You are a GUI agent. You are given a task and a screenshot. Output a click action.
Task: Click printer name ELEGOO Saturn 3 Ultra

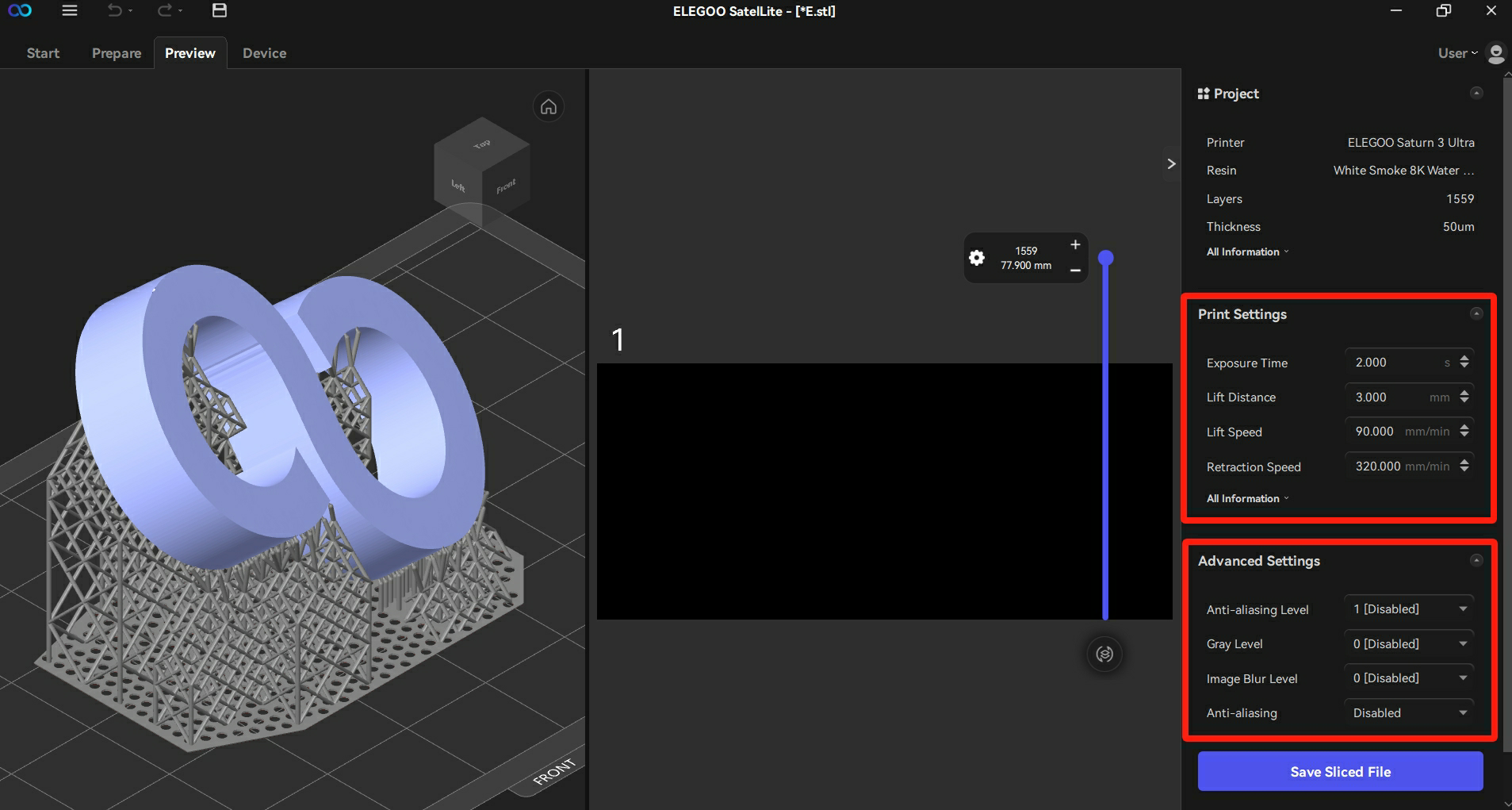tap(1411, 143)
